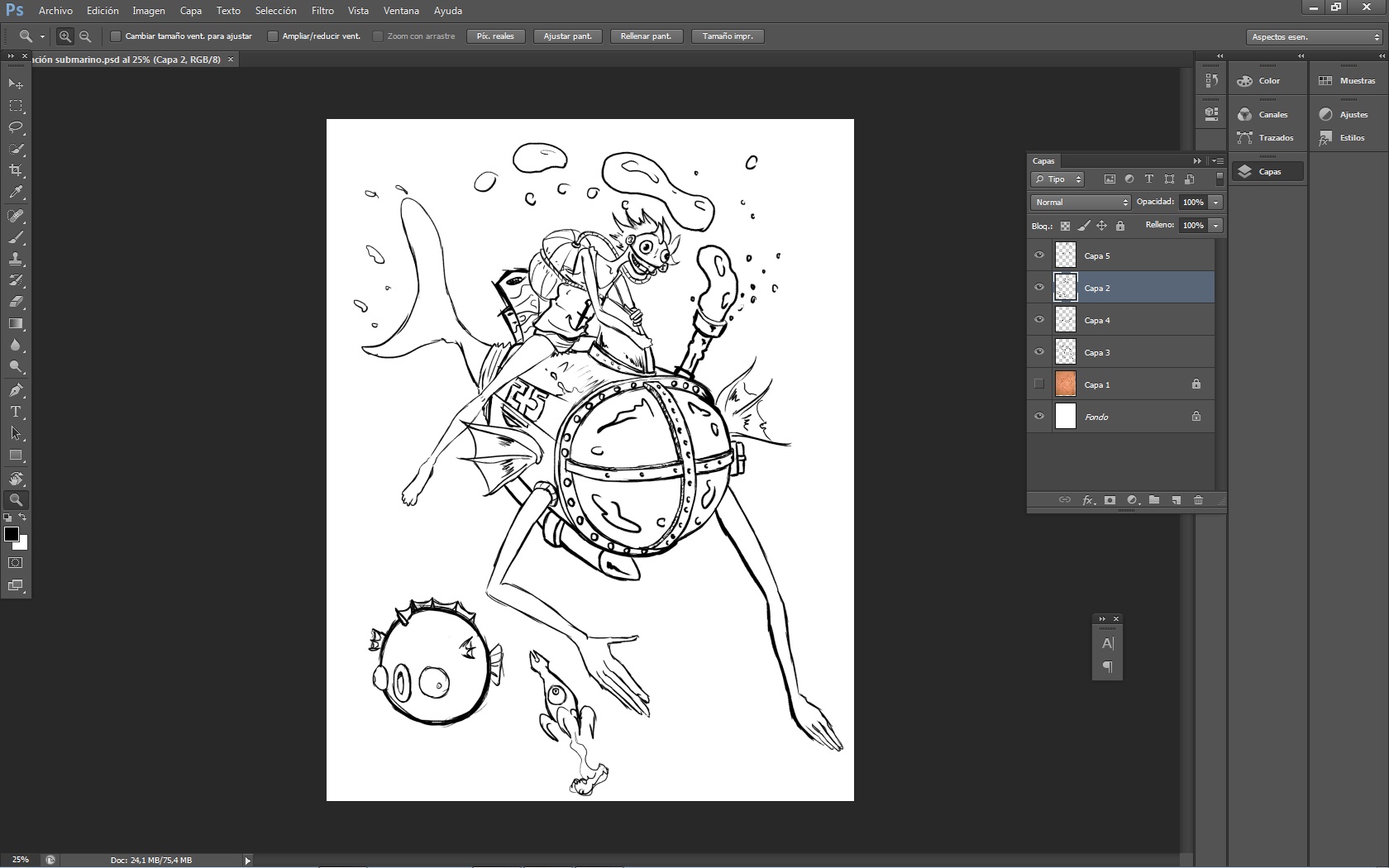
Task: Select the Hand tool
Action: coord(16,479)
